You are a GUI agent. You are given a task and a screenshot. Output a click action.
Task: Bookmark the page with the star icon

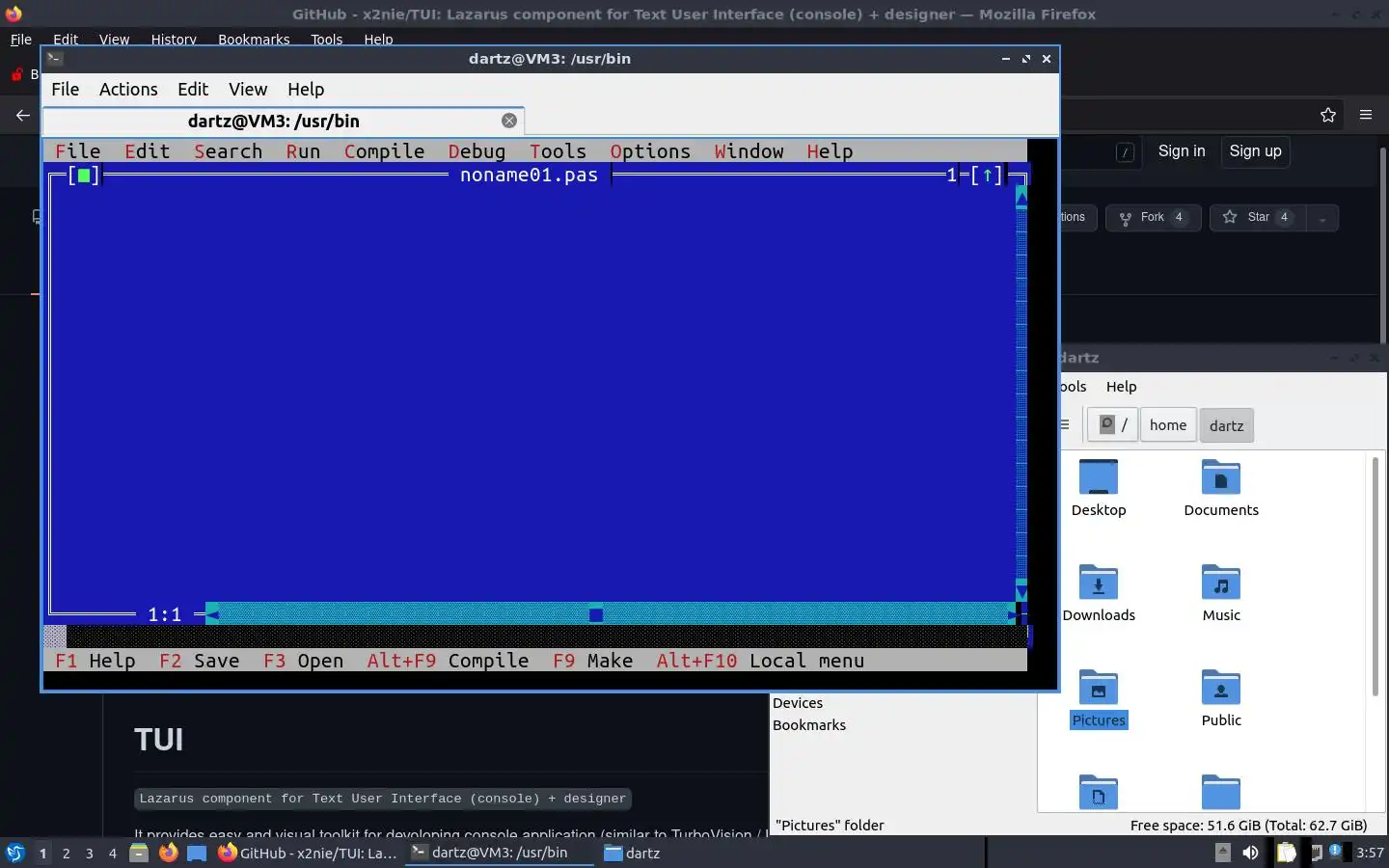[1328, 115]
